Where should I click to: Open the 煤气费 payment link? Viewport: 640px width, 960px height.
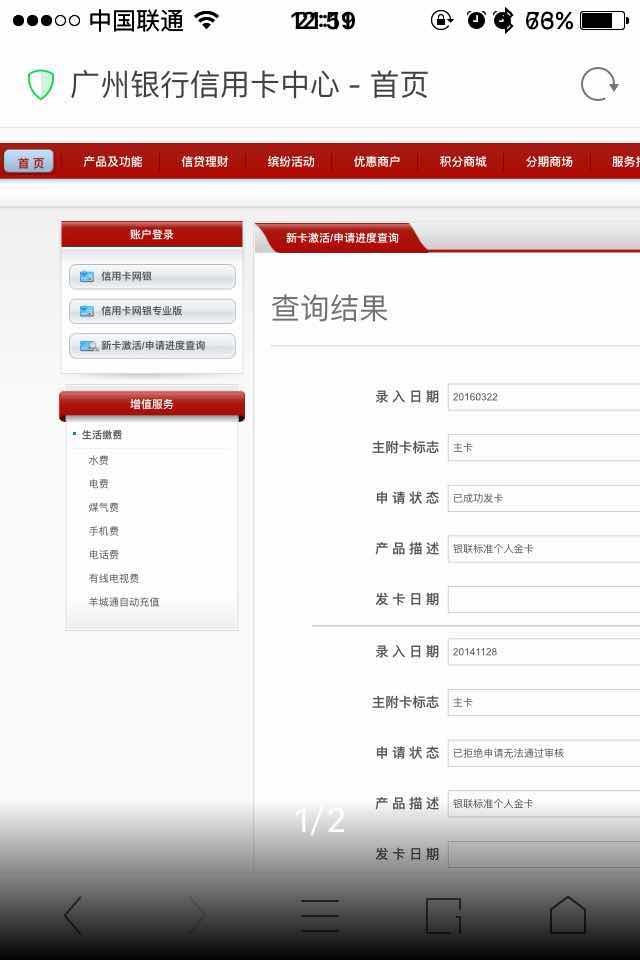click(x=104, y=508)
